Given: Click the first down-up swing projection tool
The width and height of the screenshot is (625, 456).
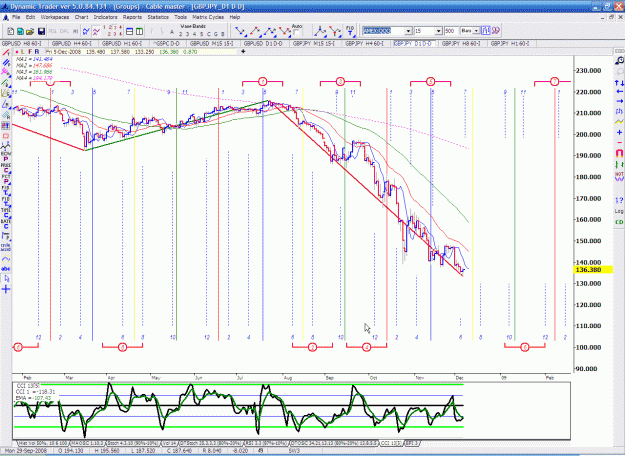Looking at the screenshot, I should pyautogui.click(x=240, y=31).
